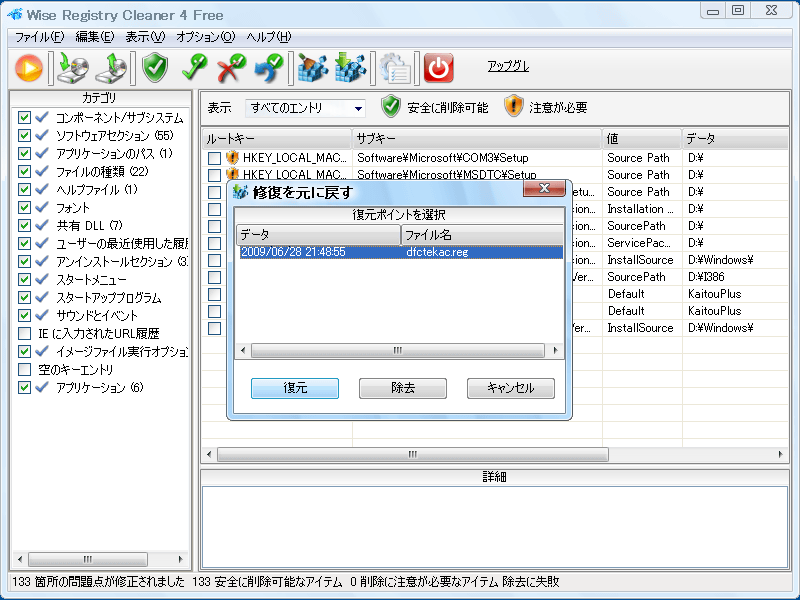Follow the アップグレ upgrade link
Screen dimensions: 800x600
point(508,66)
